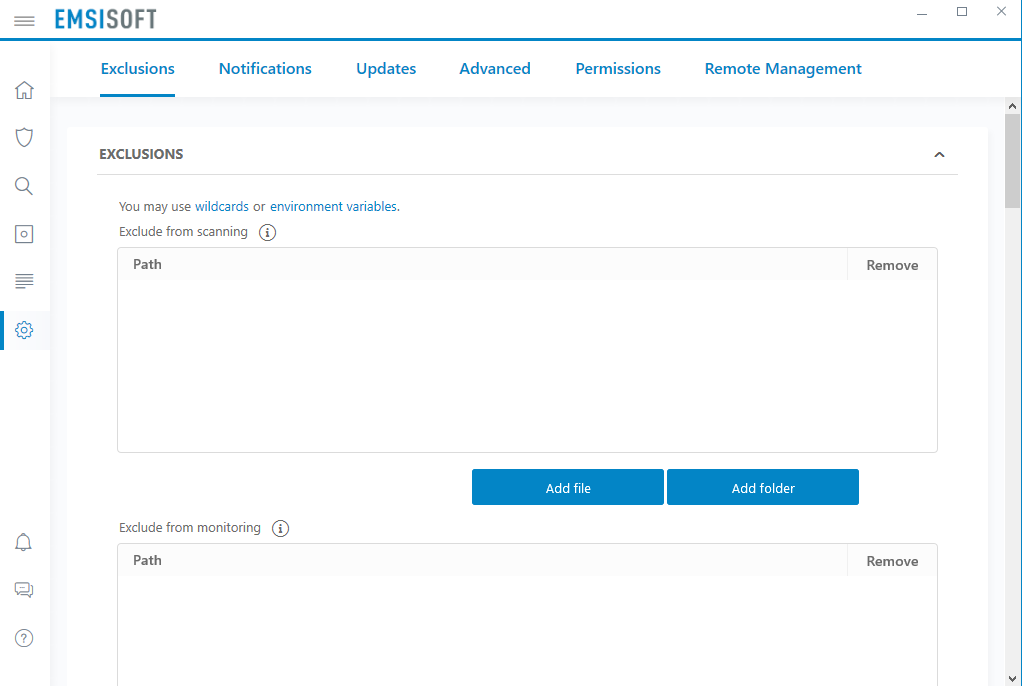
Task: Open the Quarantine box icon
Action: (24, 234)
